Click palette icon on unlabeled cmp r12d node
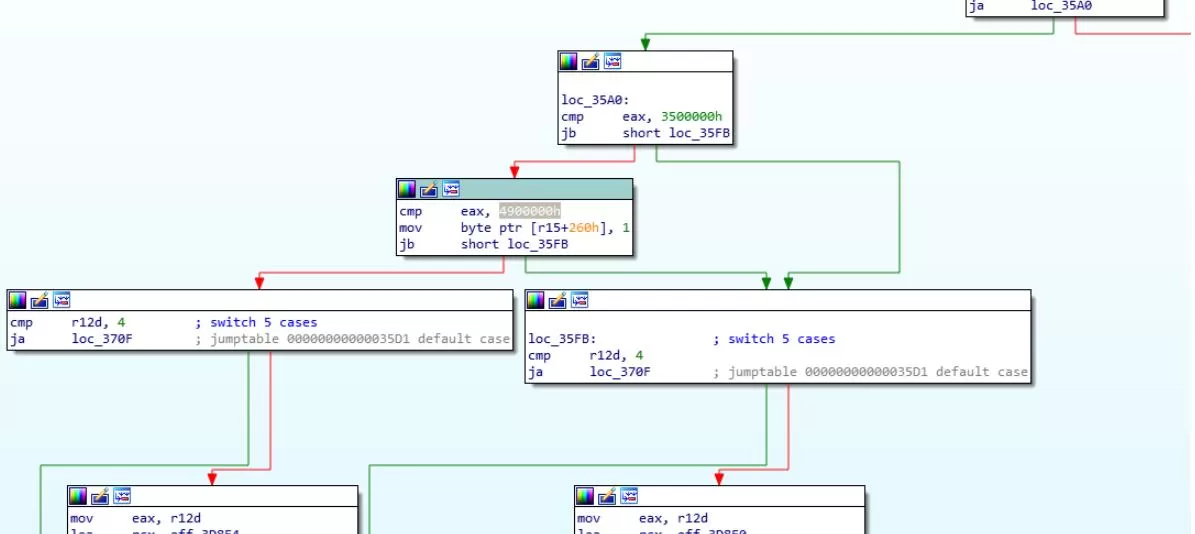1195x534 pixels. [x=17, y=300]
